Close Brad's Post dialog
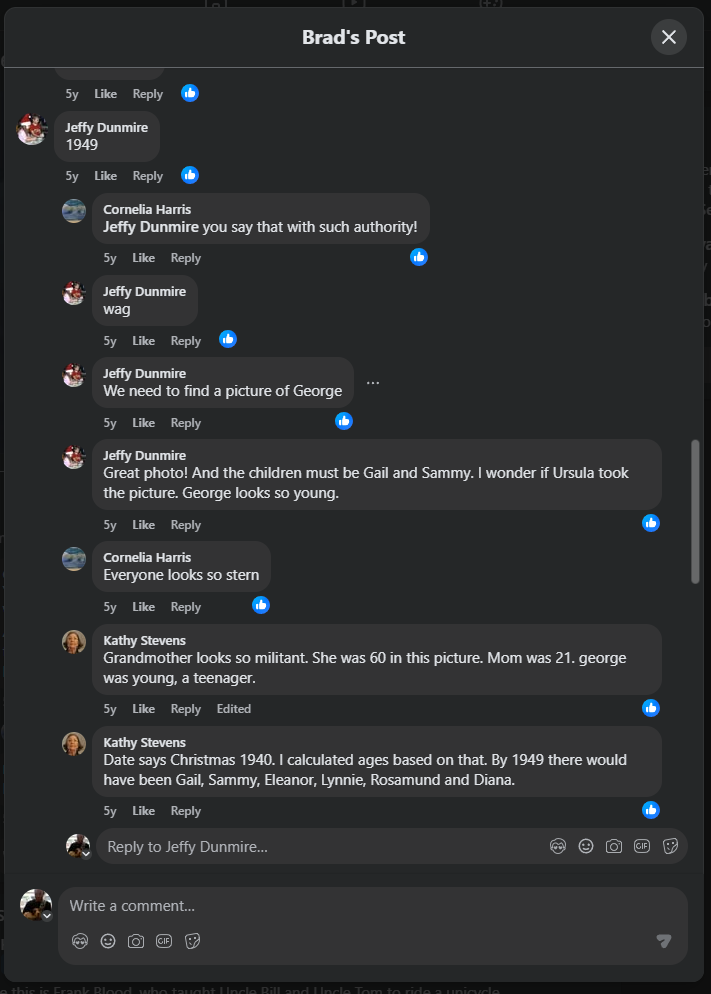Screen dimensions: 711x994 coord(669,37)
